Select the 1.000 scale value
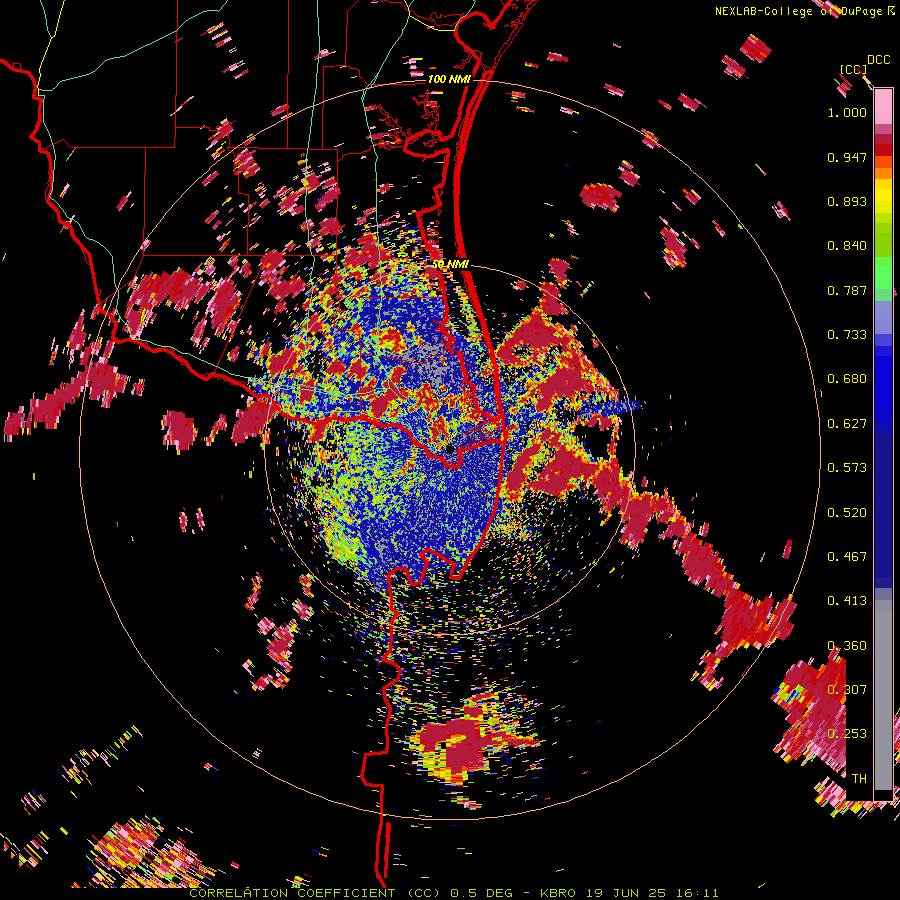Screen dimensions: 900x900 coord(847,112)
